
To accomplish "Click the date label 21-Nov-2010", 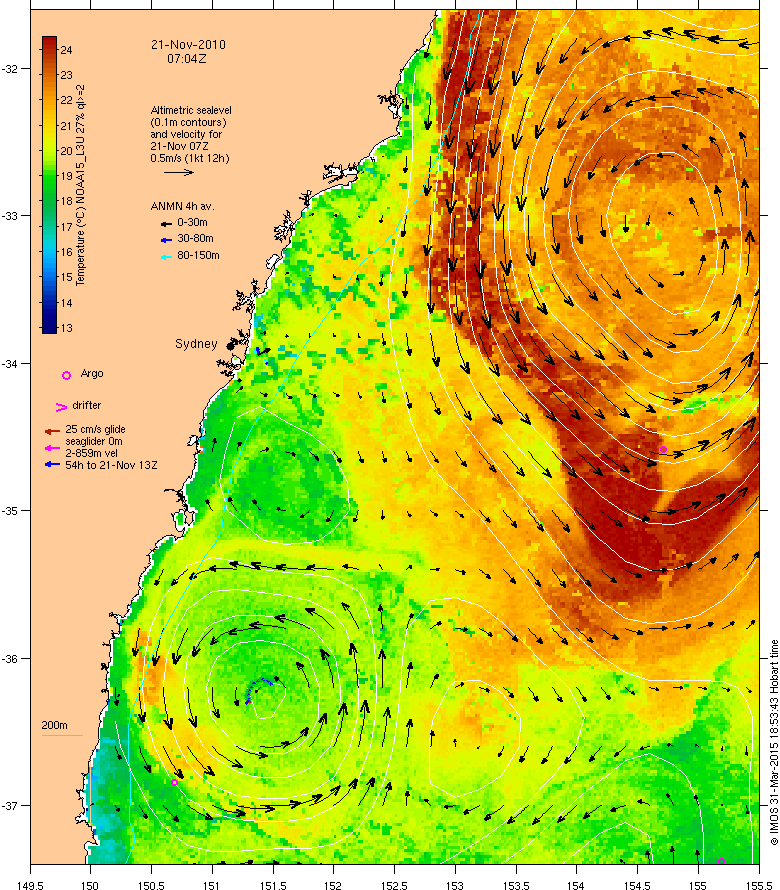I will click(x=188, y=45).
